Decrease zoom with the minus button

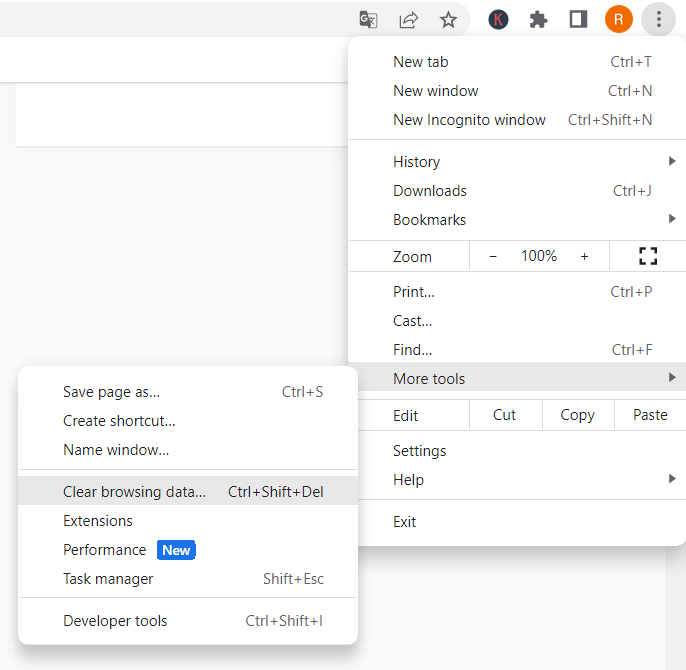(493, 256)
